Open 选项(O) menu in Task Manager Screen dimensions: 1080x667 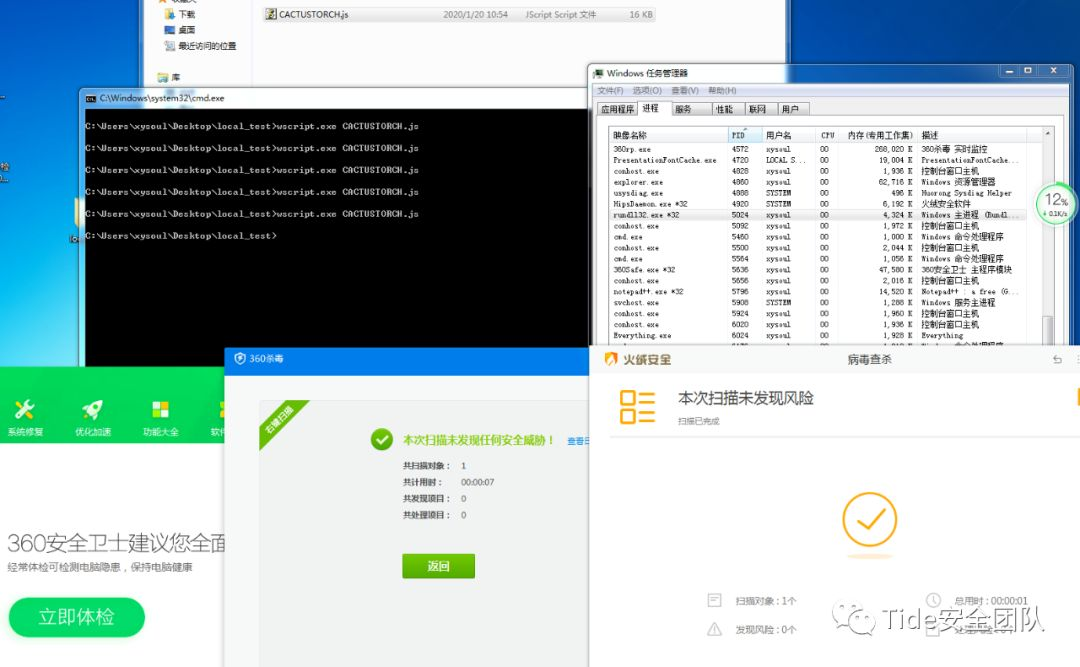pyautogui.click(x=647, y=90)
